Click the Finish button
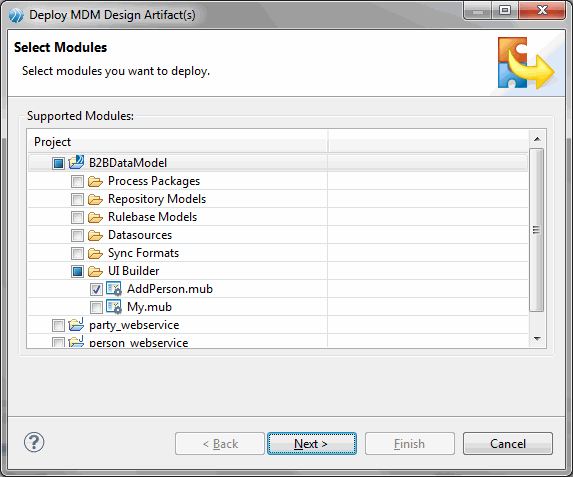 coord(410,444)
